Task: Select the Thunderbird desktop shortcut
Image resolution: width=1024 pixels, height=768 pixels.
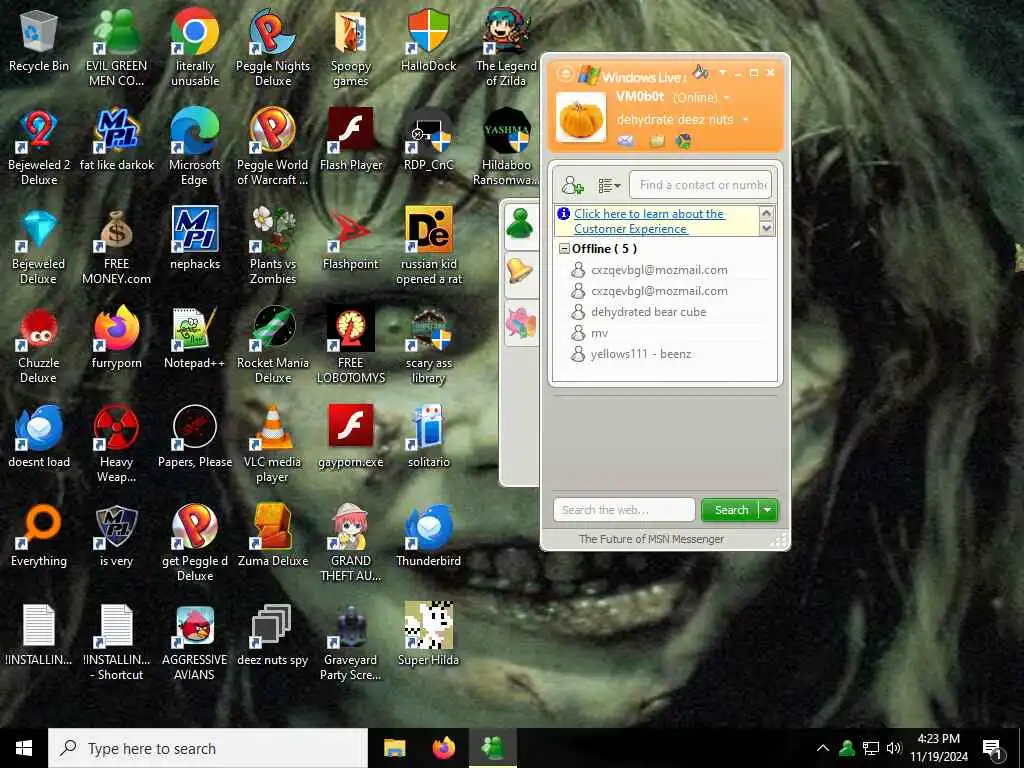Action: click(428, 536)
